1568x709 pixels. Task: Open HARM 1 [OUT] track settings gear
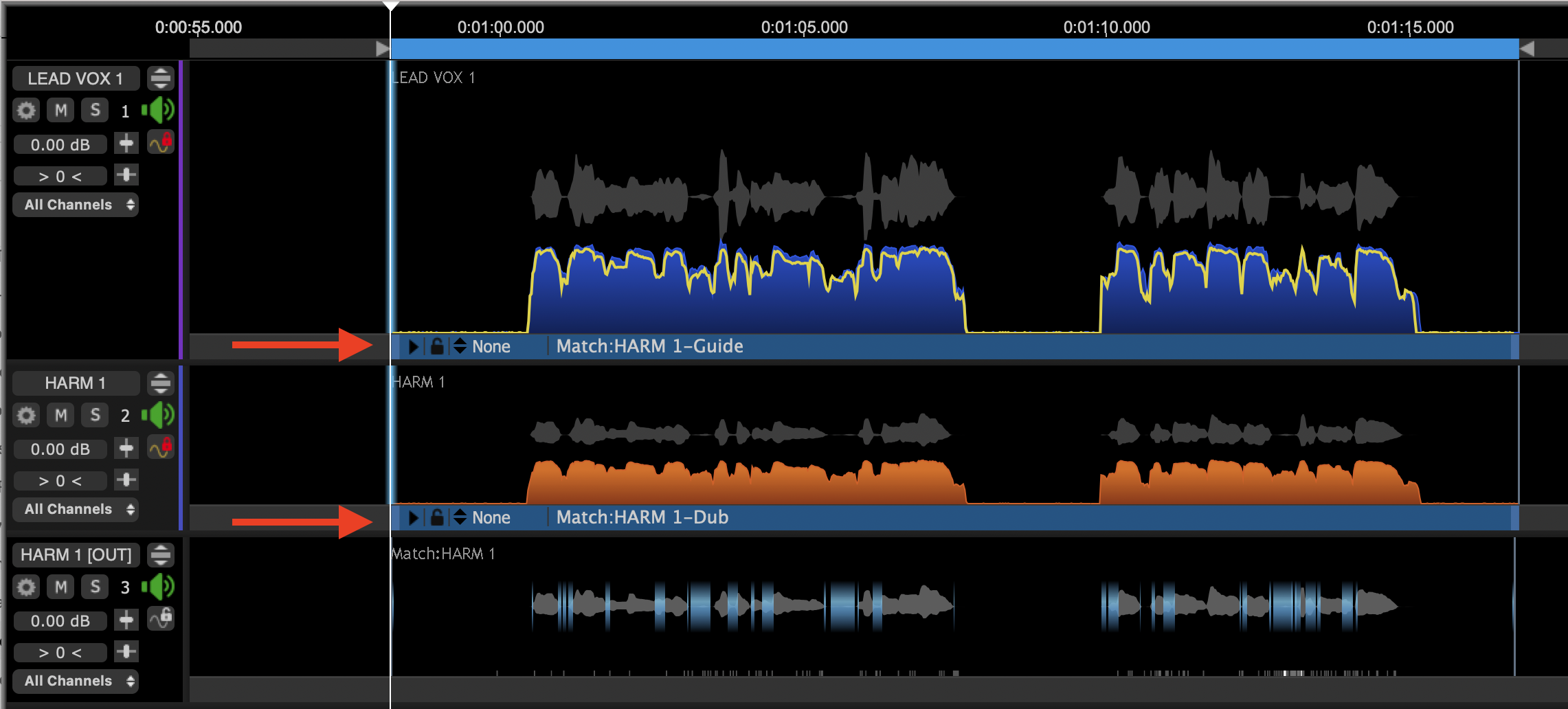pos(26,587)
